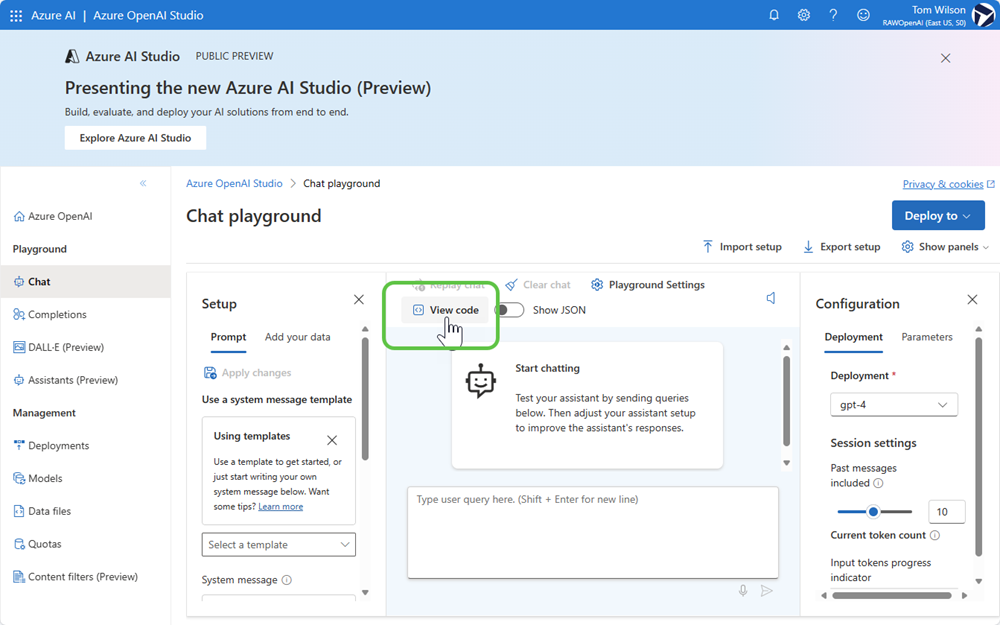This screenshot has height=625, width=1000.
Task: Click the Clear chat button
Action: click(x=538, y=284)
